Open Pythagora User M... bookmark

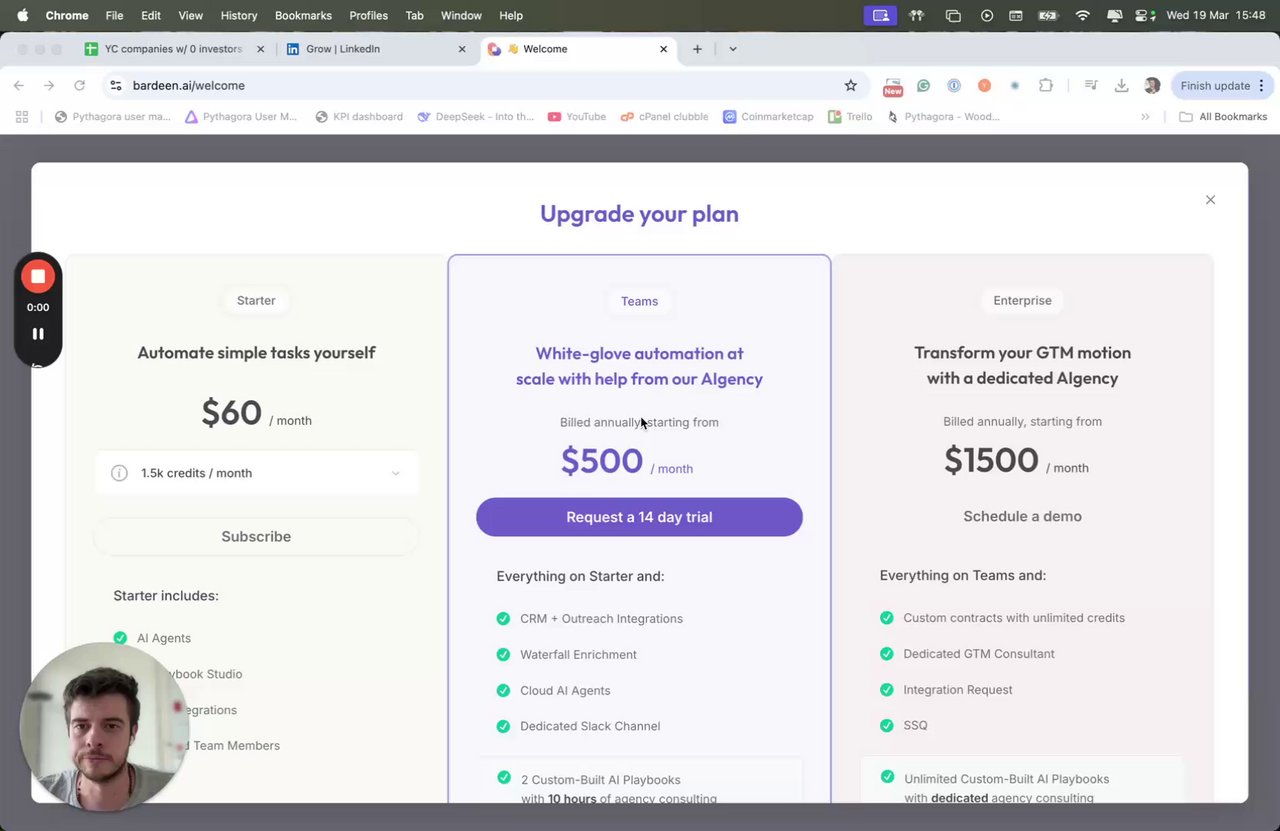(x=241, y=117)
